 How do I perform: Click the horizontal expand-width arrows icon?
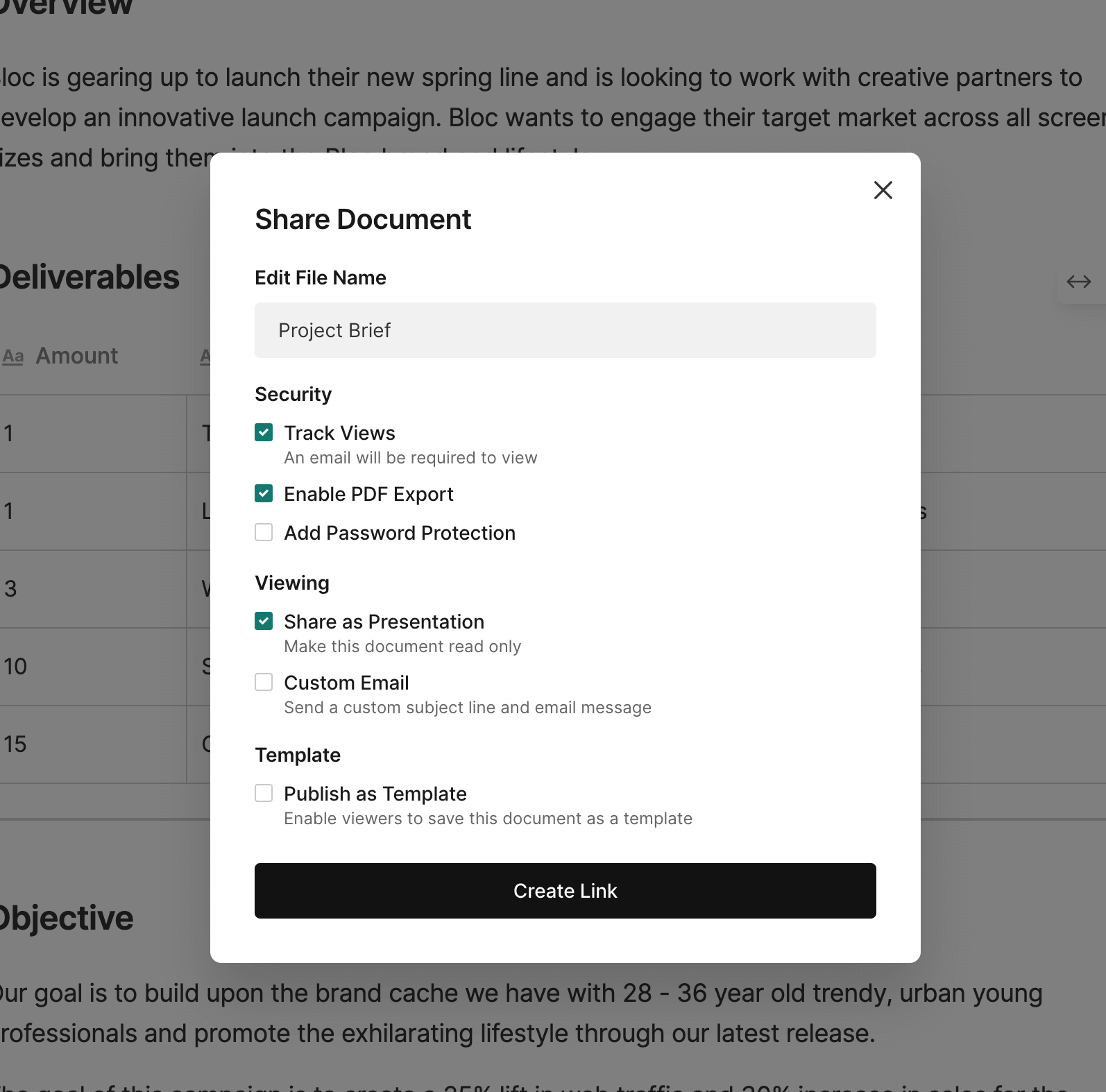coord(1078,282)
